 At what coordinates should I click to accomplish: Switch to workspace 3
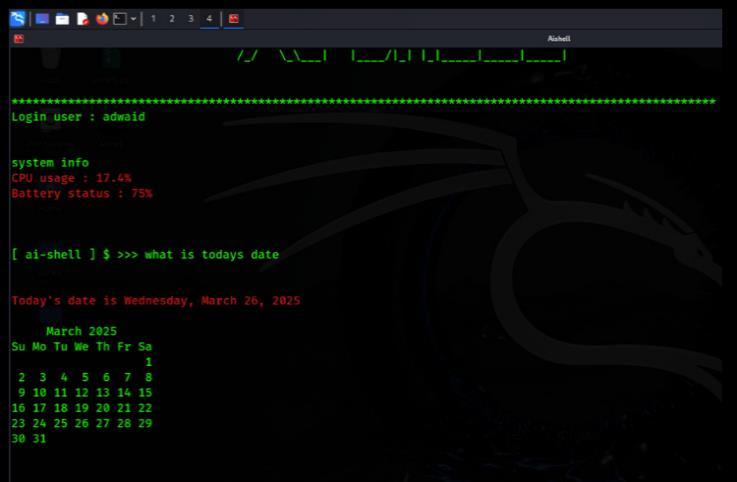tap(191, 19)
